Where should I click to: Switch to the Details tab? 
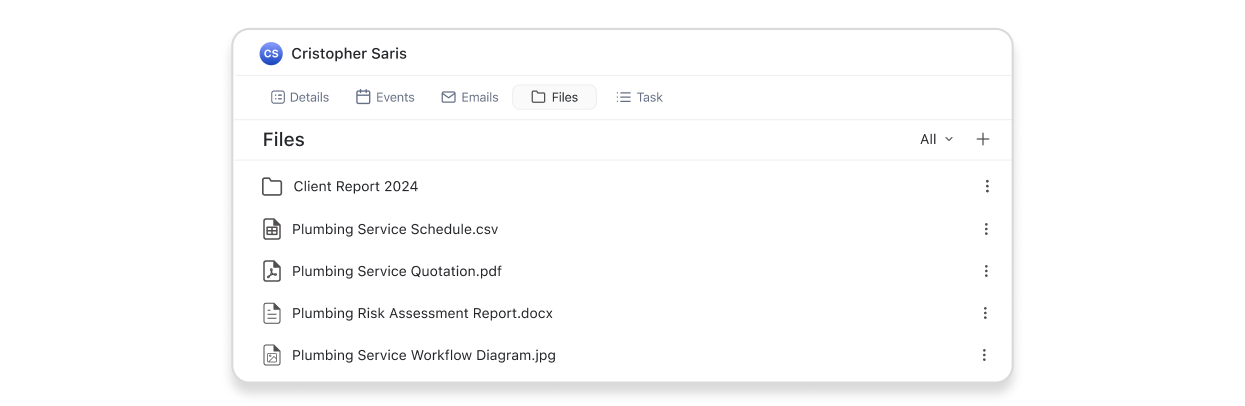coord(300,97)
